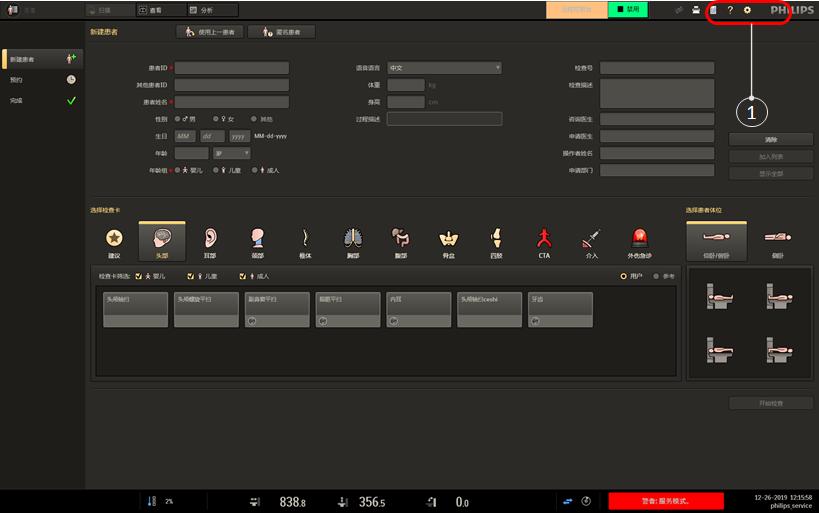Select the 头颅轴扫ceshi exam card
The image size is (819, 513).
pos(489,310)
